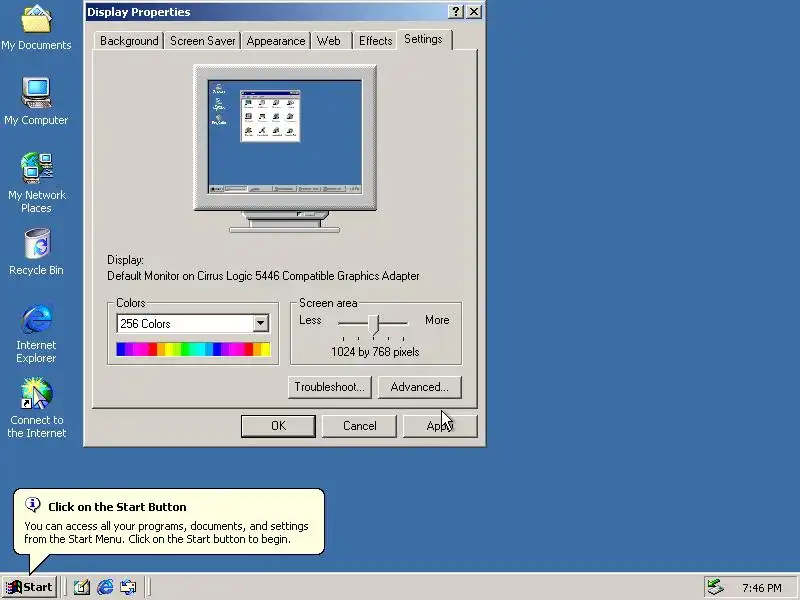
Task: Open the Advanced... display settings
Action: [x=419, y=387]
